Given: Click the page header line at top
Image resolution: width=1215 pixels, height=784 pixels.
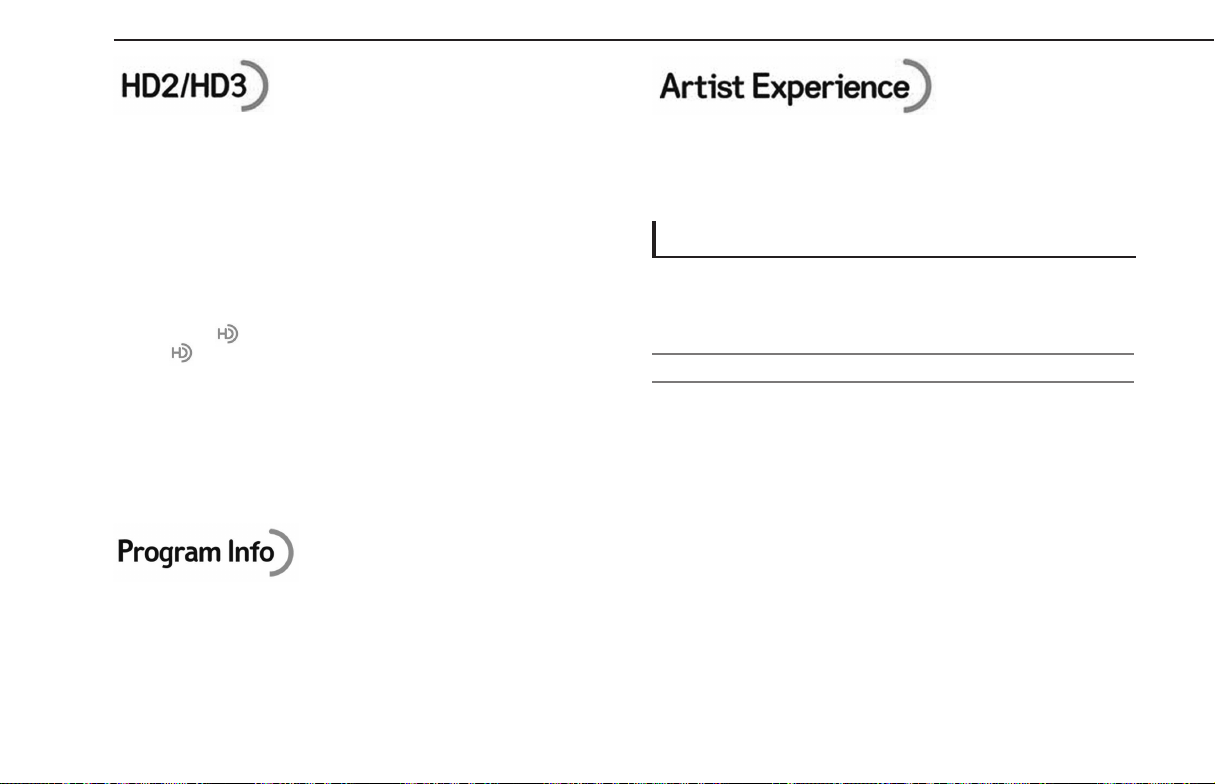Looking at the screenshot, I should tap(664, 41).
